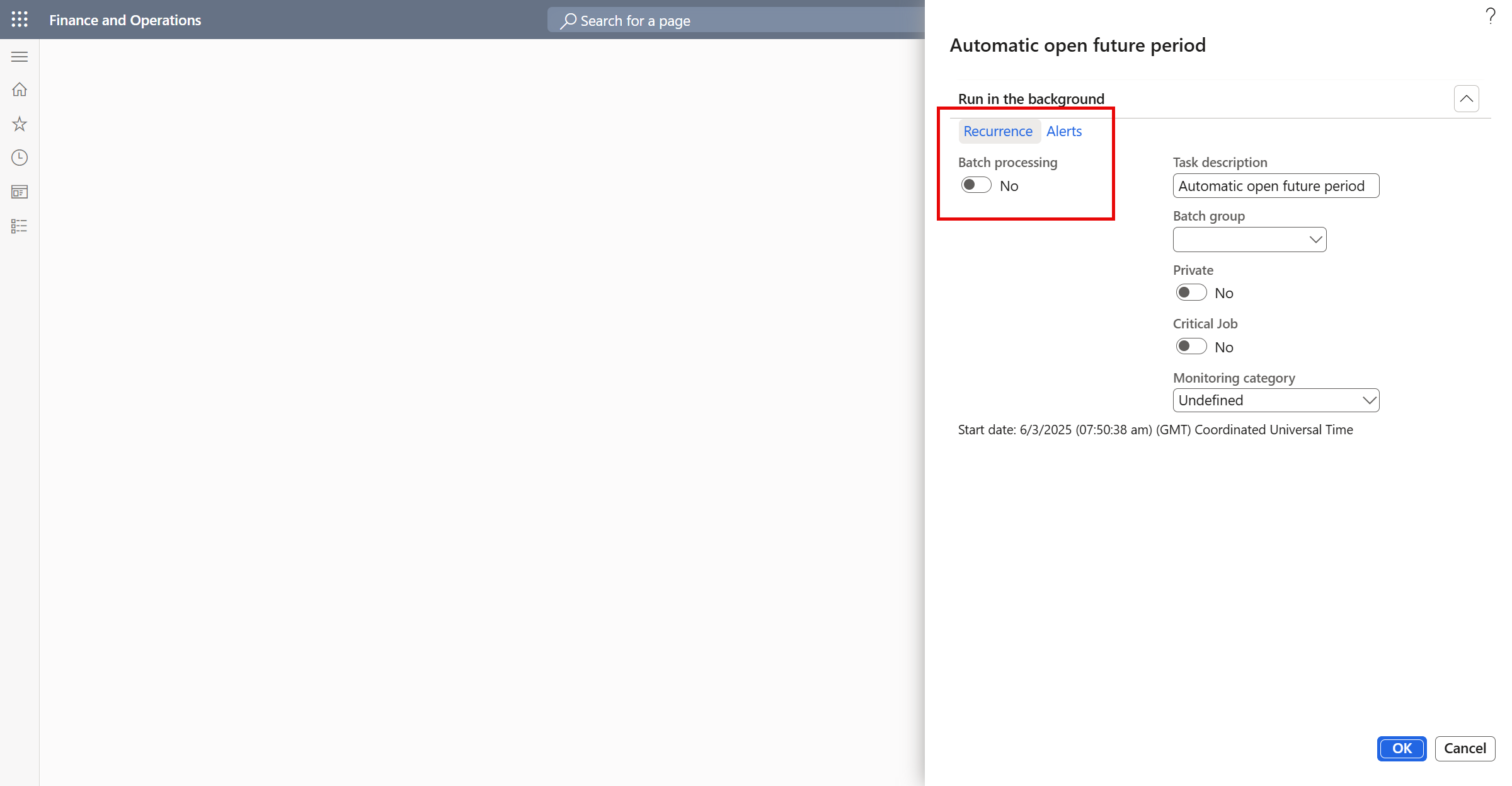Collapse the Run in the background section
This screenshot has width=1512, height=786.
(1467, 98)
